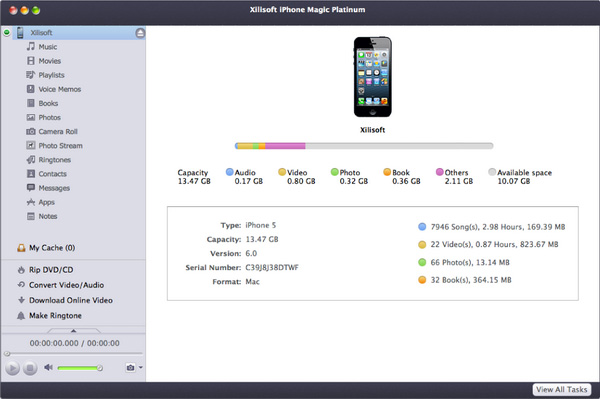600x399 pixels.
Task: Click the Rip DVD/CD flame icon
Action: (x=21, y=270)
